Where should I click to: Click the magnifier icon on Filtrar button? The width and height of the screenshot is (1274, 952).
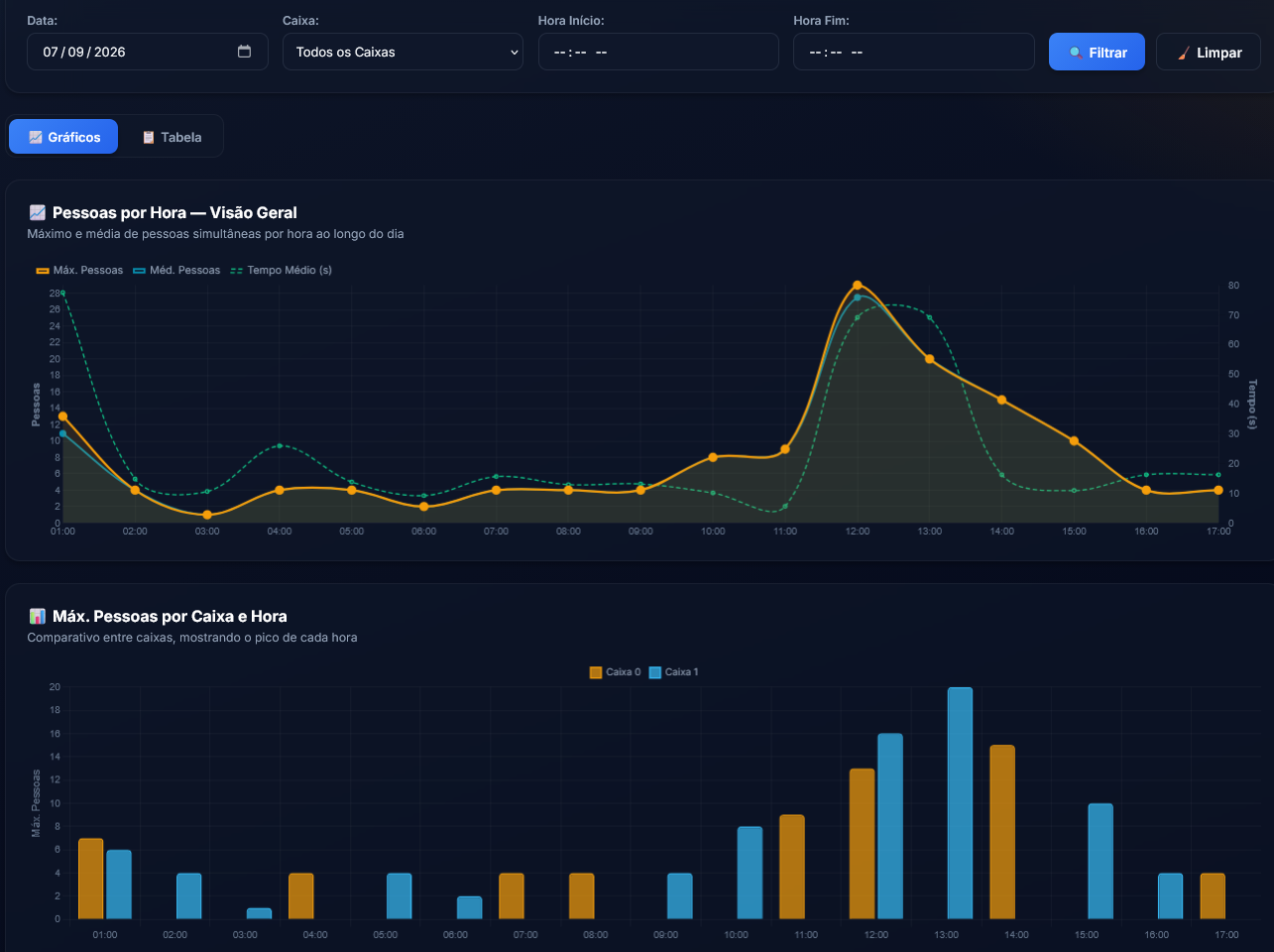(1075, 53)
